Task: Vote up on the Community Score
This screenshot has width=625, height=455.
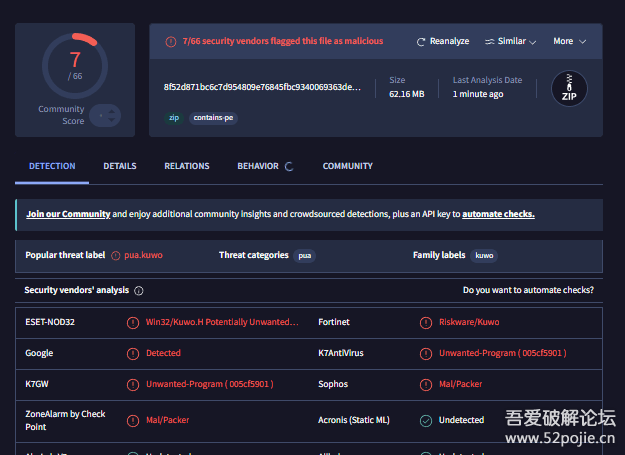Action: coord(112,111)
